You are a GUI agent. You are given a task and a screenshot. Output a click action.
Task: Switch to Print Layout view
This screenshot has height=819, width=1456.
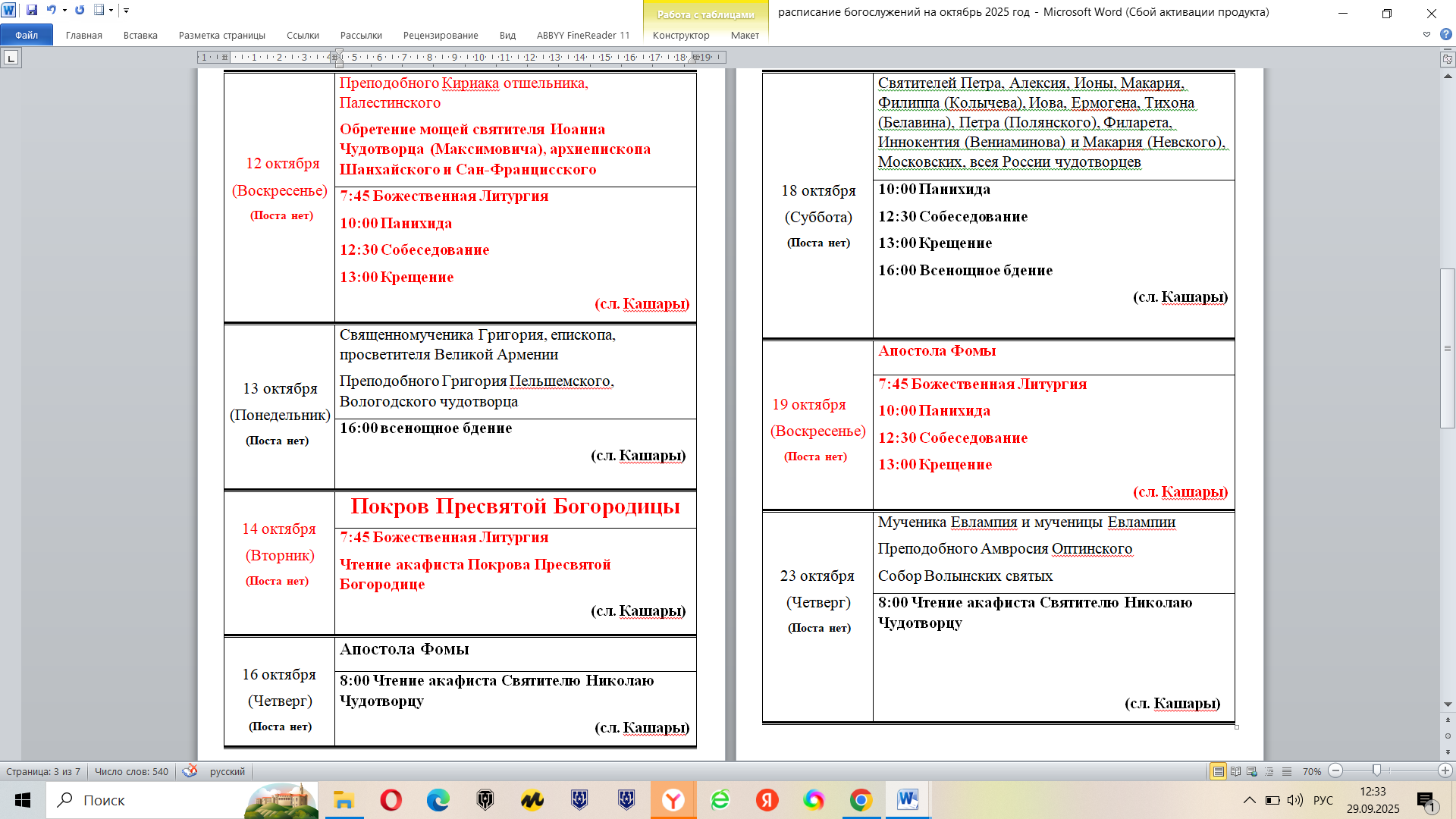click(x=1218, y=771)
